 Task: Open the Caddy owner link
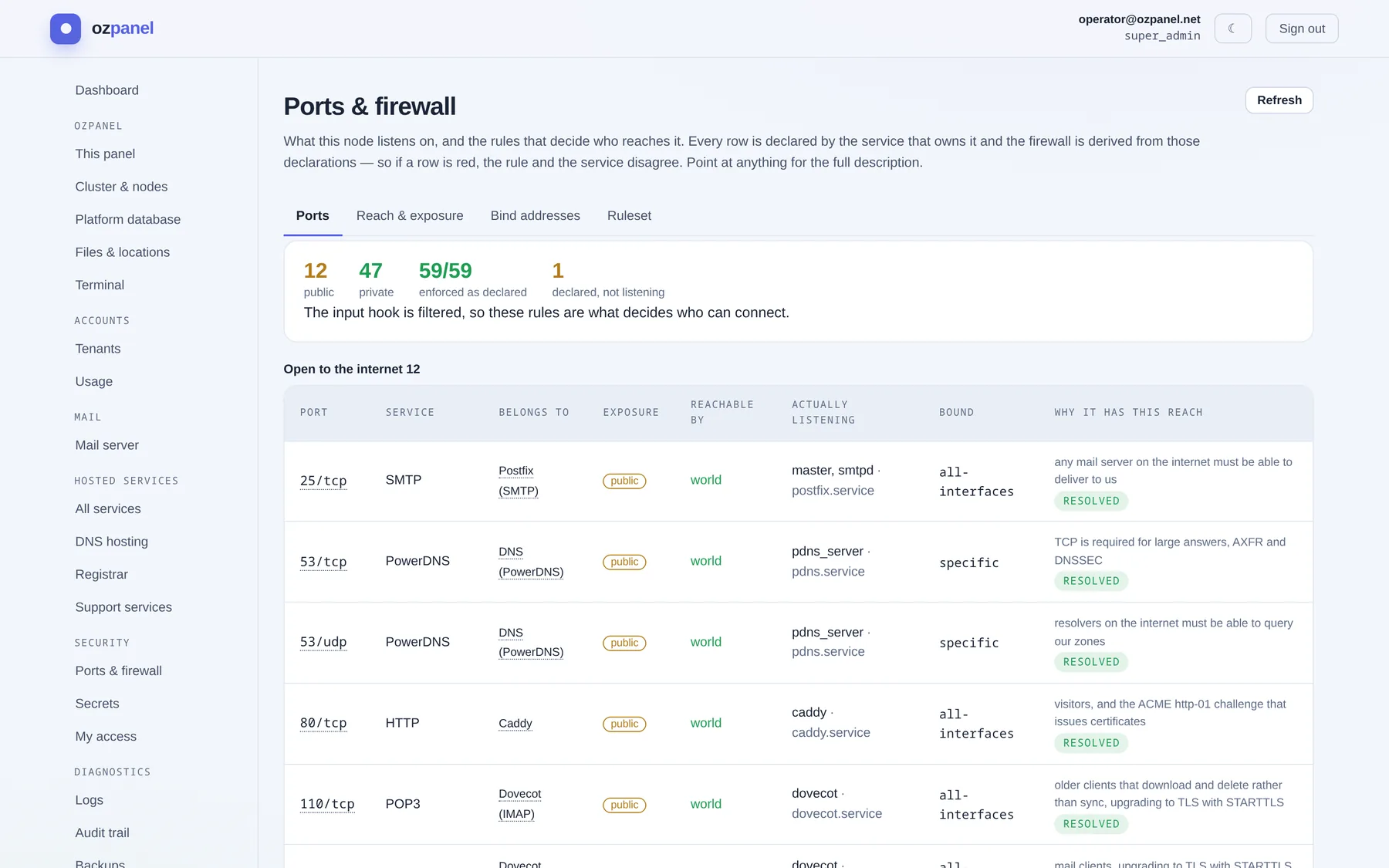(515, 723)
